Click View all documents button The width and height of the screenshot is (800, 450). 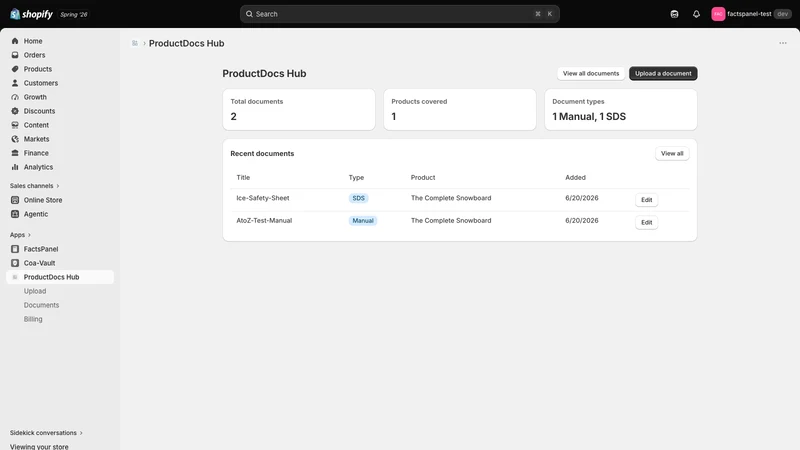click(x=591, y=73)
